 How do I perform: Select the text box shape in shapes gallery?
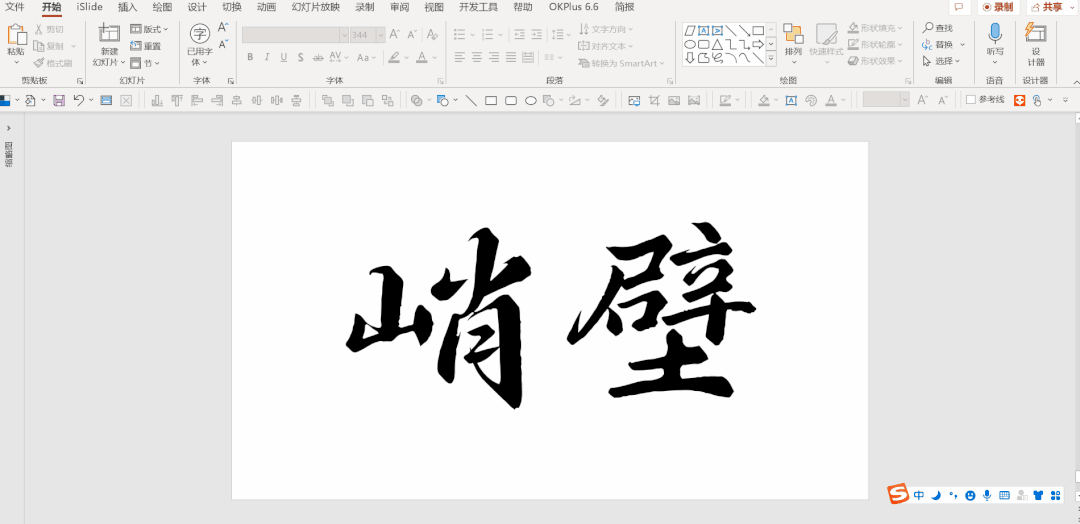coord(703,30)
